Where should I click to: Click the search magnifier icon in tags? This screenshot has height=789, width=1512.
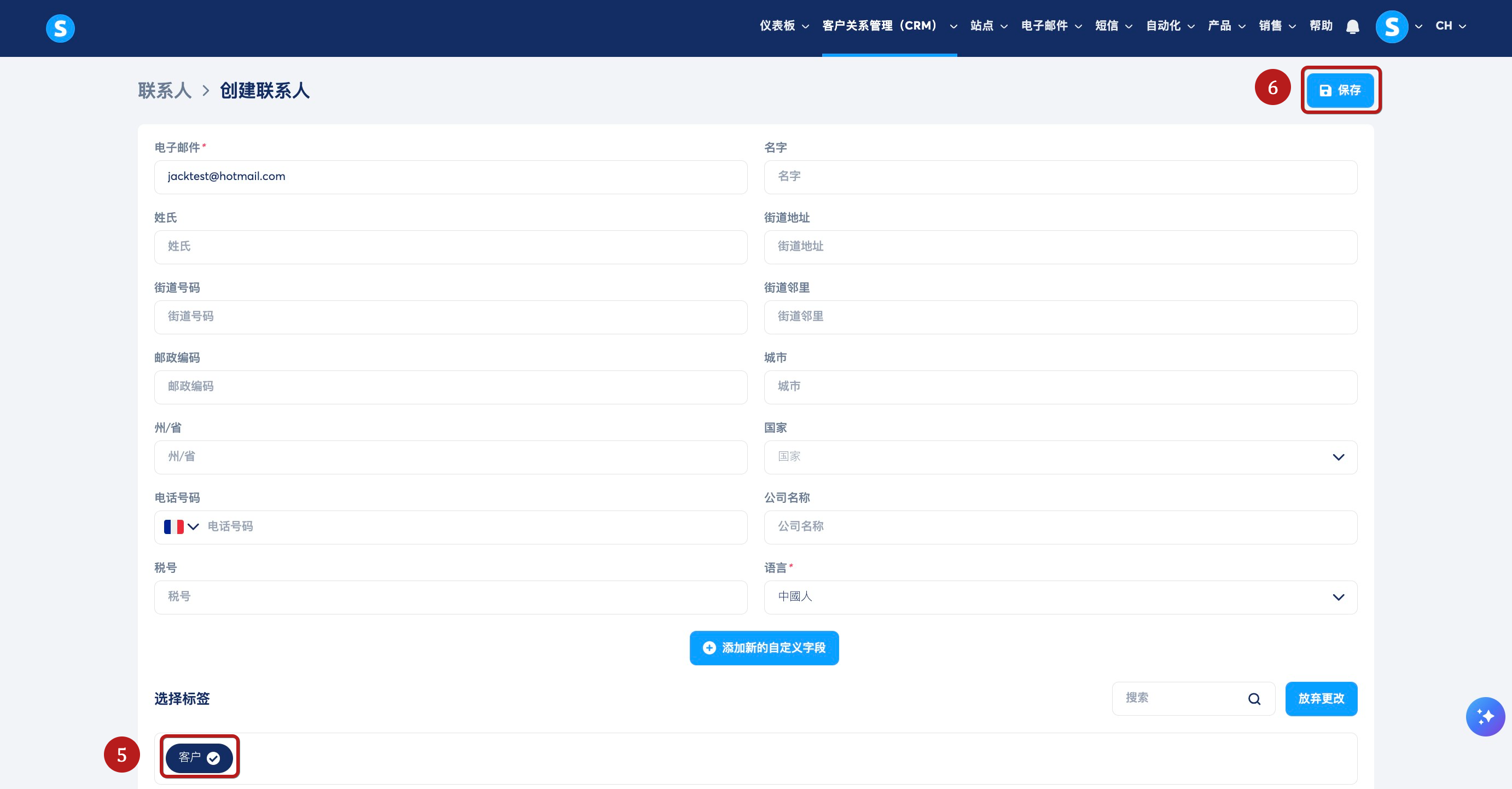(x=1254, y=699)
